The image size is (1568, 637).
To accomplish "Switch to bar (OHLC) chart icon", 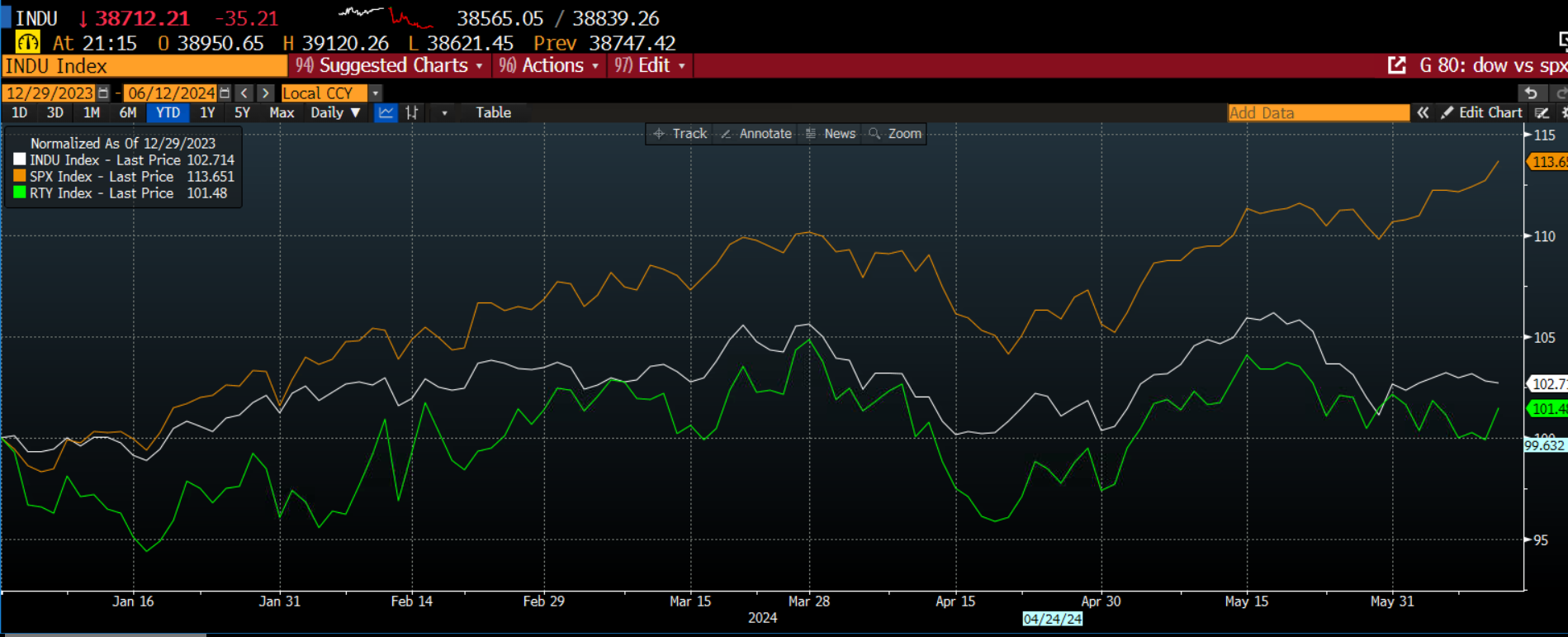I will pyautogui.click(x=411, y=113).
